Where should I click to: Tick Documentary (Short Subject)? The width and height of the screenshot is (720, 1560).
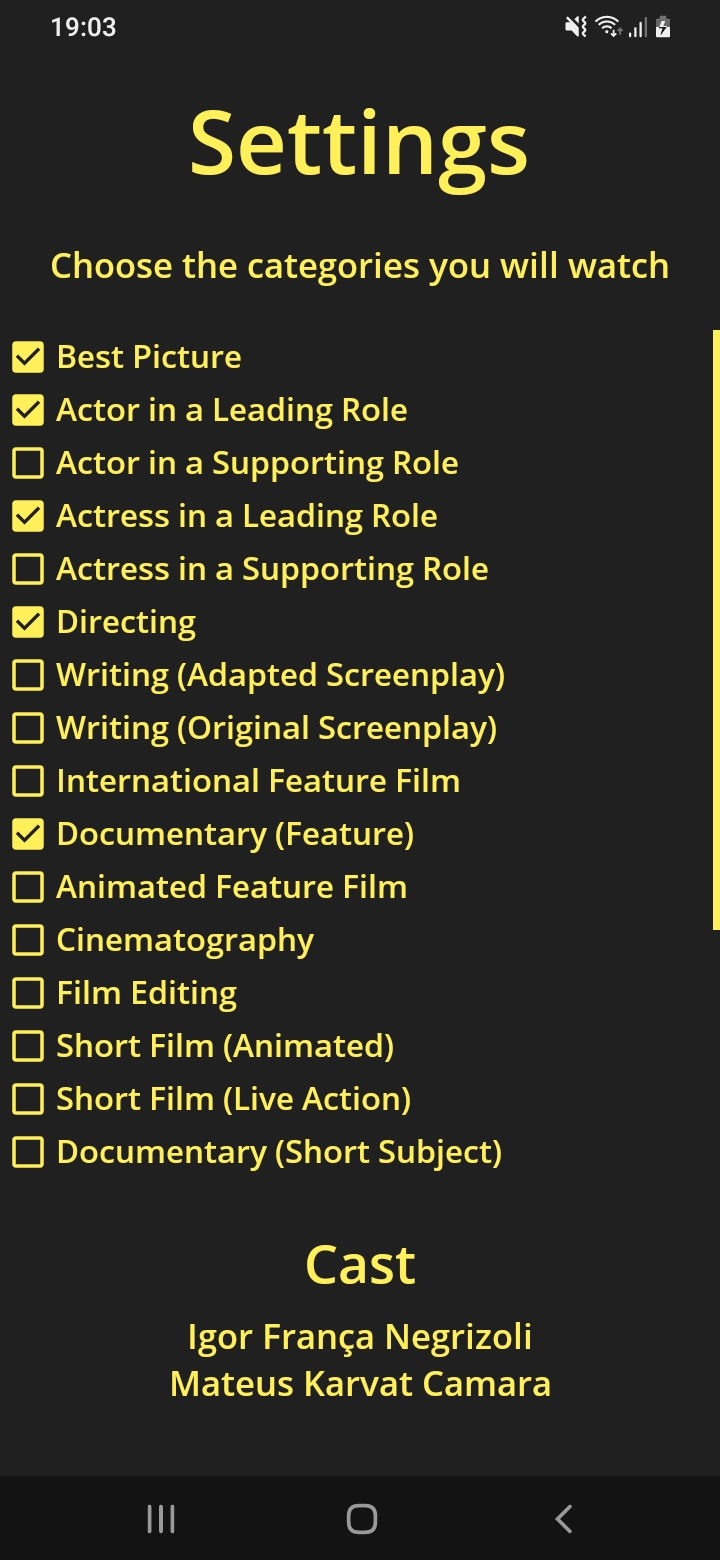[28, 1152]
